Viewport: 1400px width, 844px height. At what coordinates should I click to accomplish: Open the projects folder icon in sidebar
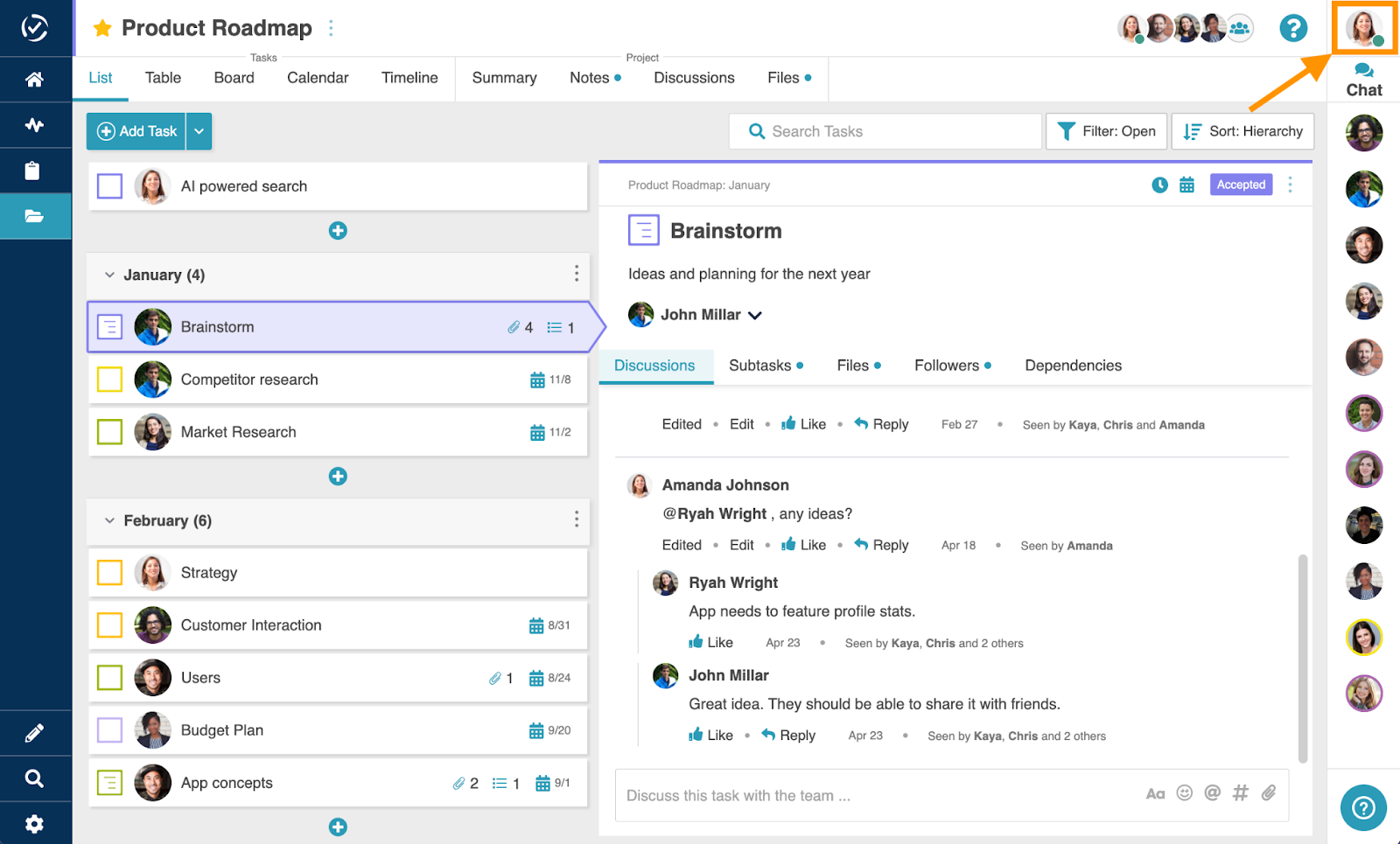click(x=34, y=216)
